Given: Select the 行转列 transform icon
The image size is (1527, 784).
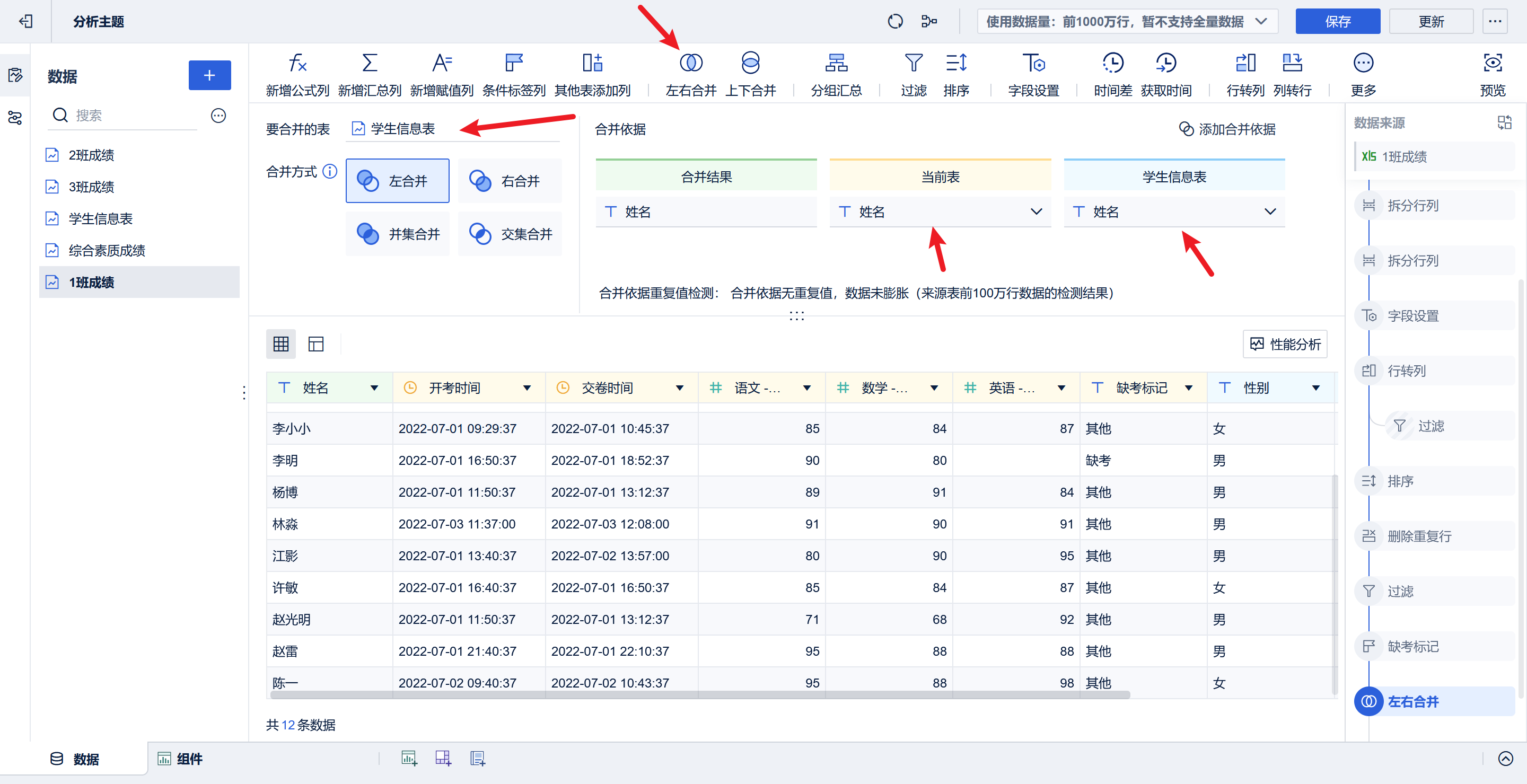Looking at the screenshot, I should [1245, 73].
